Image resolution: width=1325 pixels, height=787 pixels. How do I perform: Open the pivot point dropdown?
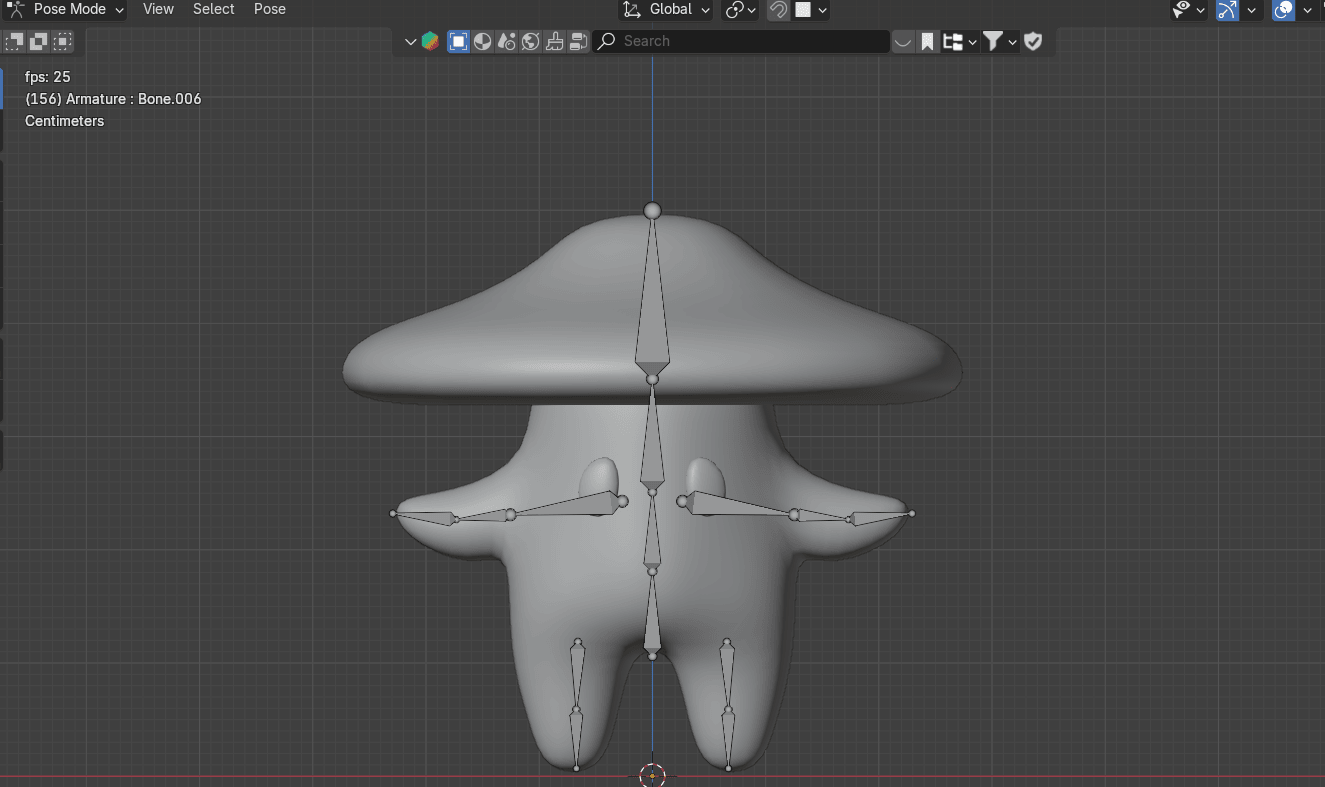741,10
